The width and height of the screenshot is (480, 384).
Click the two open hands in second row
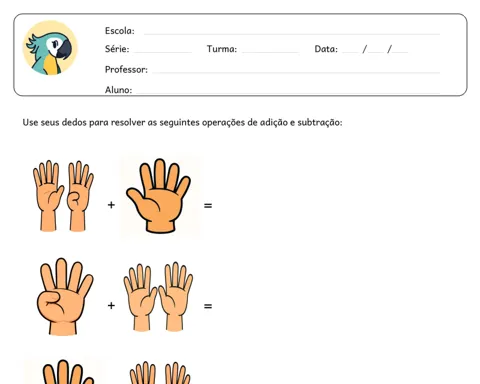(x=158, y=297)
